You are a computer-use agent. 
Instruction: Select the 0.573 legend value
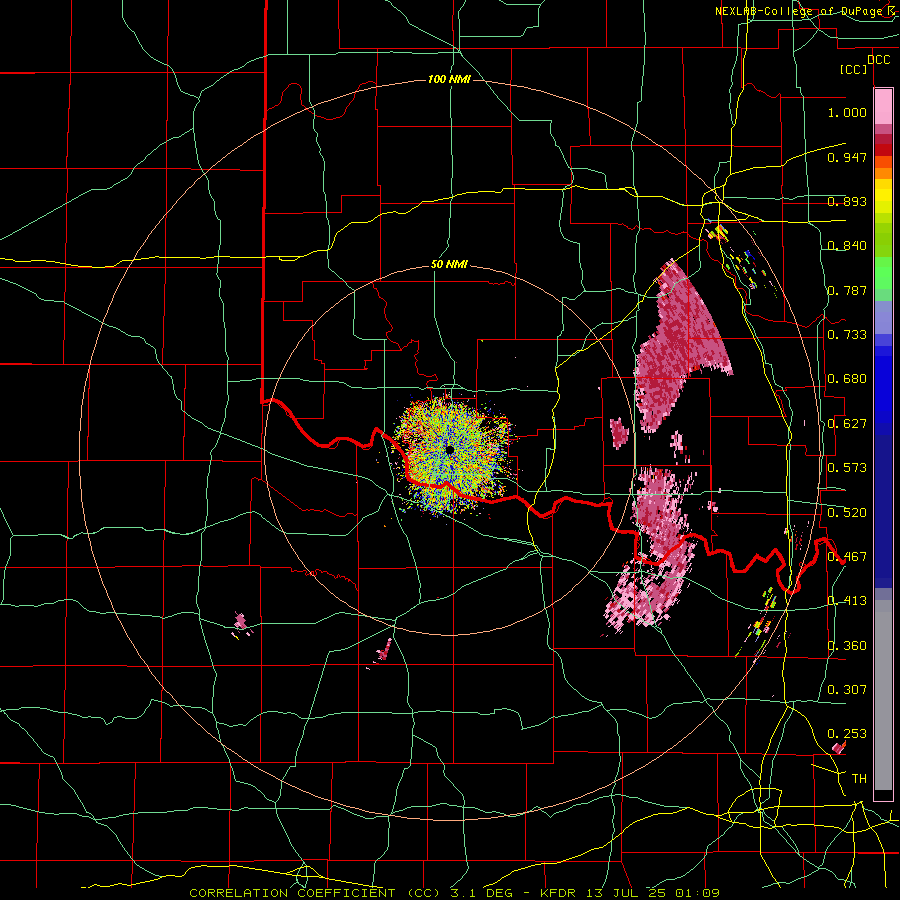click(x=847, y=468)
